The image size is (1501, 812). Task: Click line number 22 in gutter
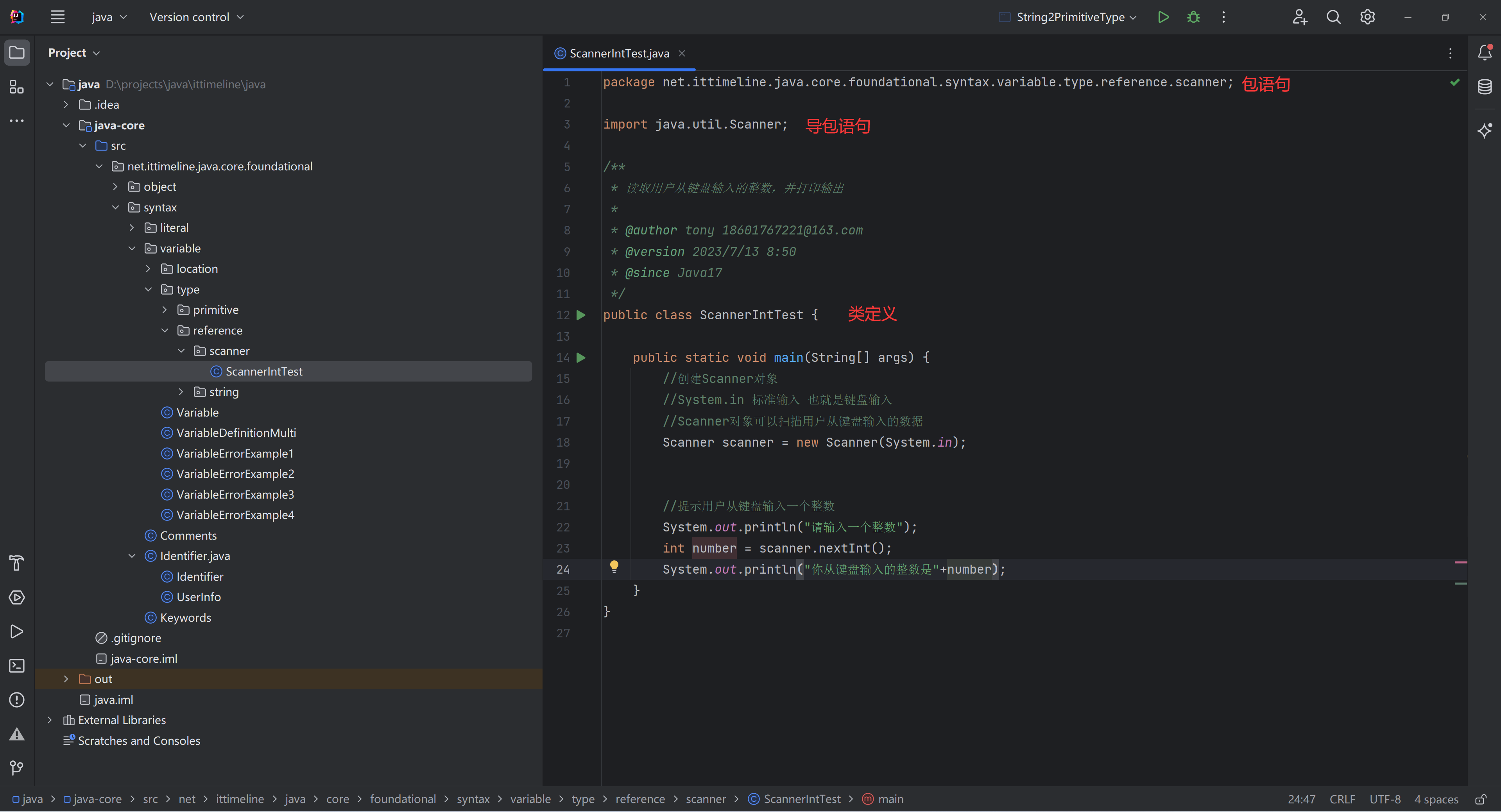[563, 527]
